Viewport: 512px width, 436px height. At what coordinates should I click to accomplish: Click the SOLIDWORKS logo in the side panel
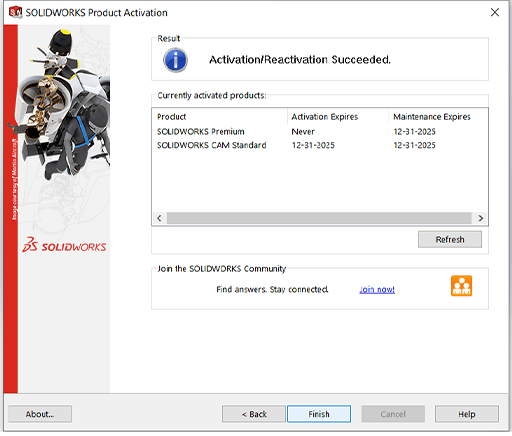coord(64,245)
